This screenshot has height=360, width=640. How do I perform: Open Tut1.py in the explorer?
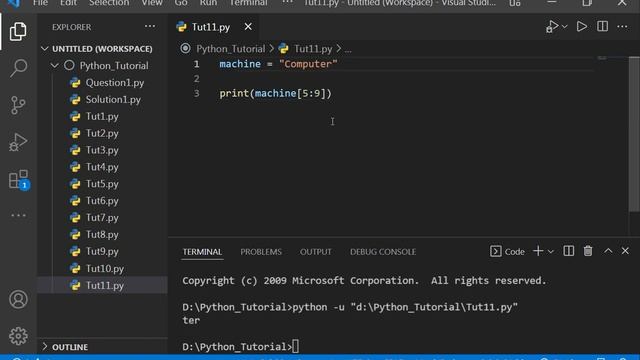click(102, 116)
